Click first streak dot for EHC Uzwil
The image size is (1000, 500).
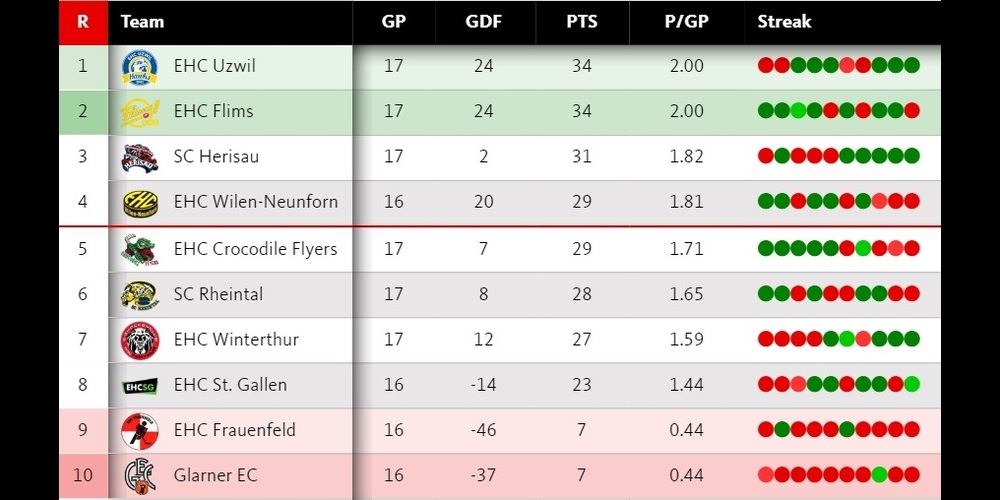click(766, 66)
